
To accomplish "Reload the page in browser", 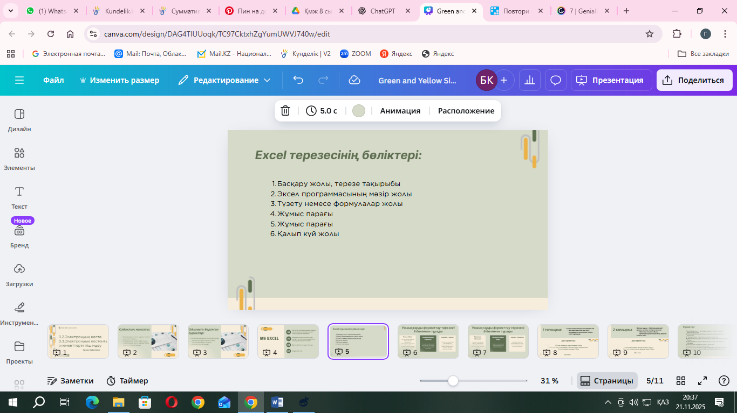I will coord(51,34).
